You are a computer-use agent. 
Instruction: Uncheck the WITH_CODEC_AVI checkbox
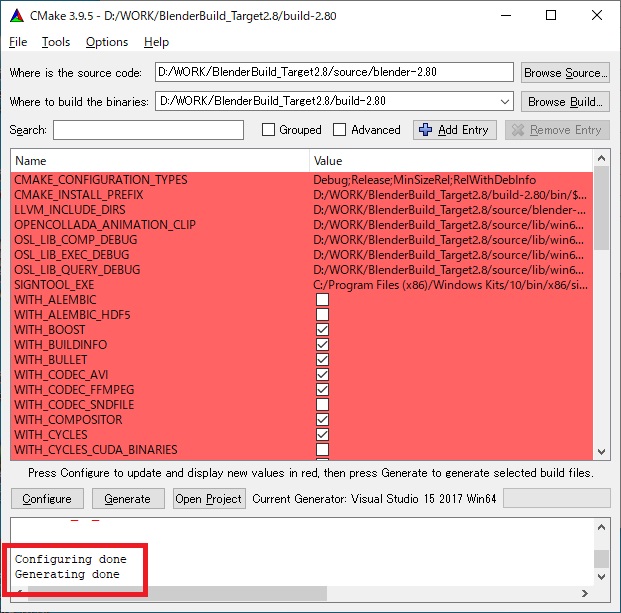(x=322, y=375)
